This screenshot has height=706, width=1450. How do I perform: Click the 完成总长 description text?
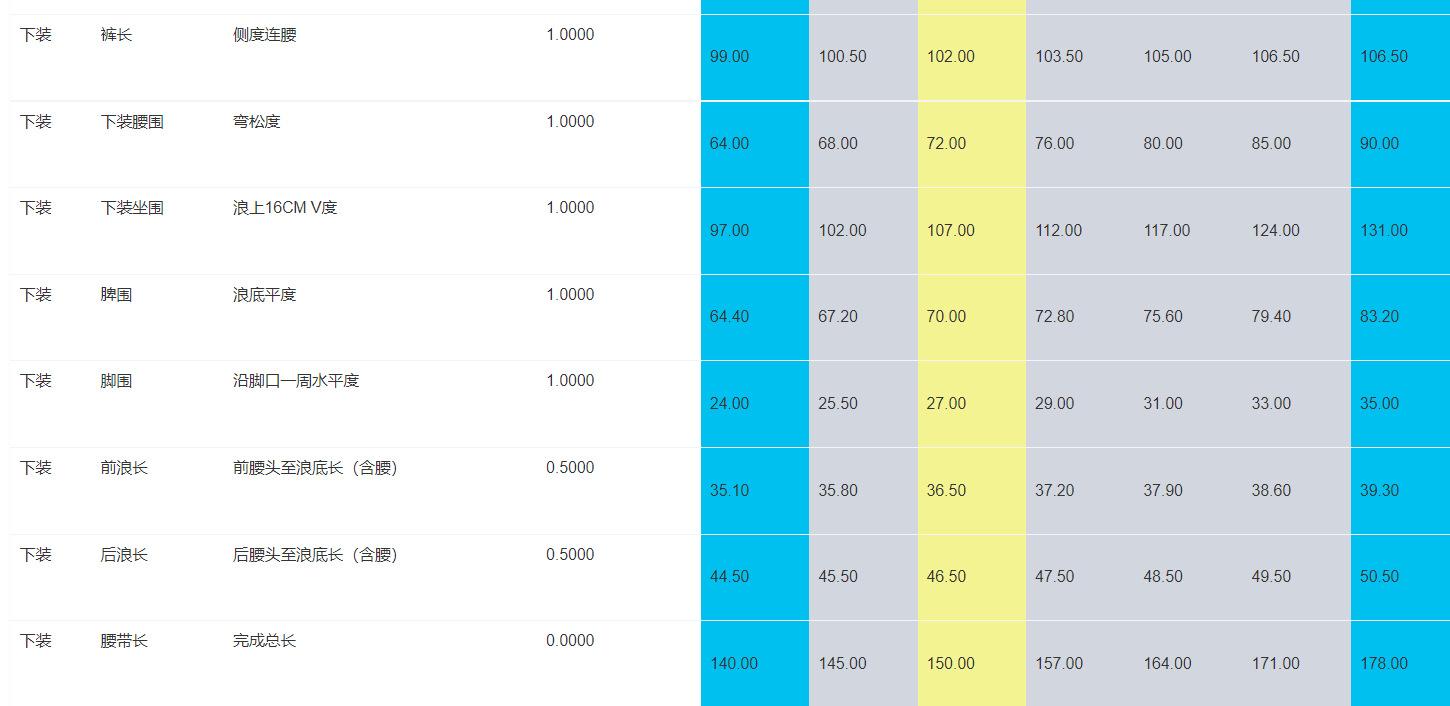[x=264, y=641]
